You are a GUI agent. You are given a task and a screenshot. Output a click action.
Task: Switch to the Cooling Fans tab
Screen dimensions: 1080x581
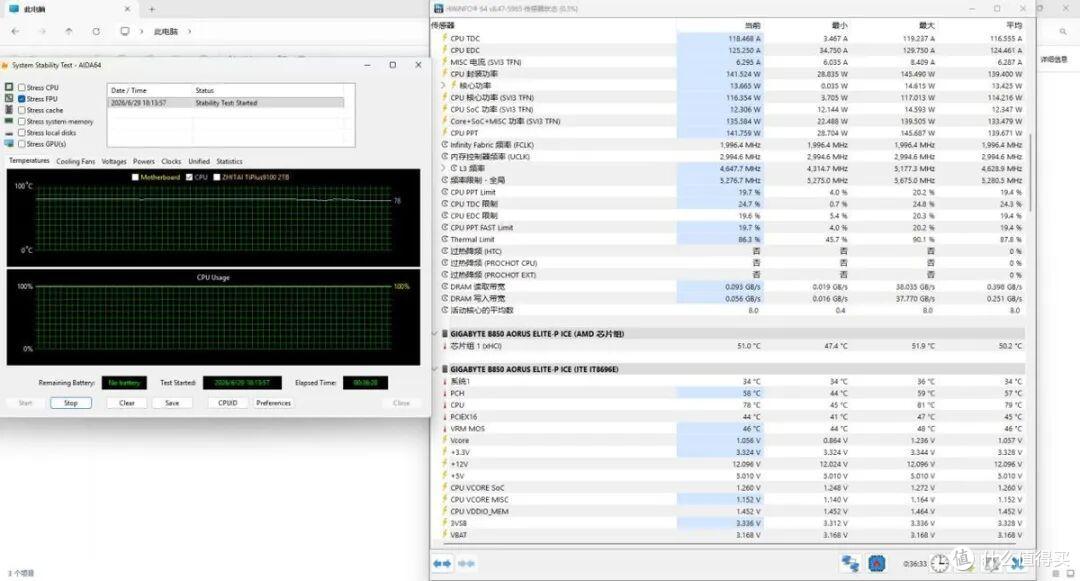coord(76,161)
